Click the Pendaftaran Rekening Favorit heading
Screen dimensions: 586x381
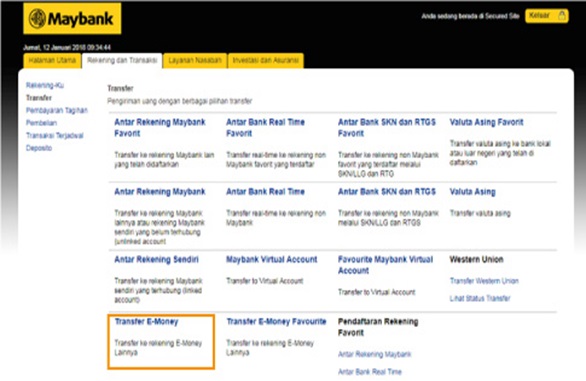[x=378, y=327]
